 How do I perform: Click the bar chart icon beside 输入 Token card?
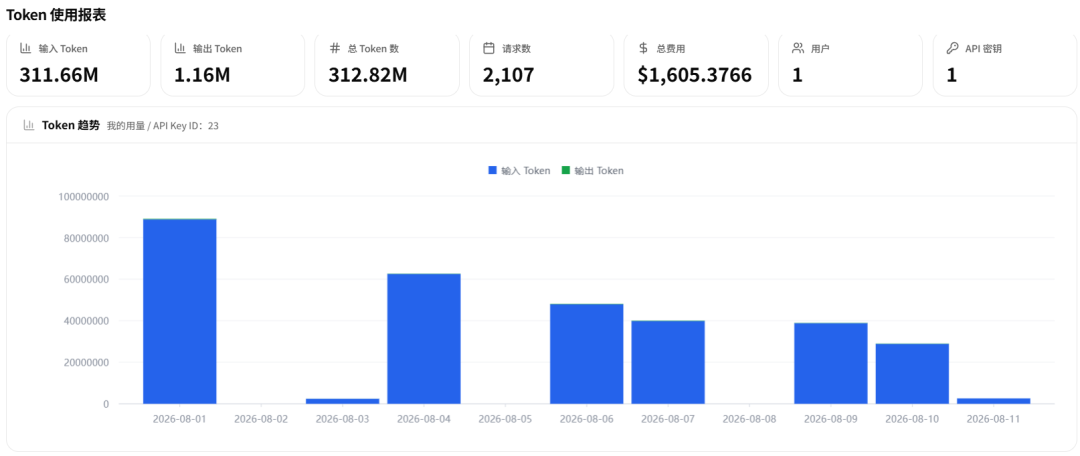(25, 48)
